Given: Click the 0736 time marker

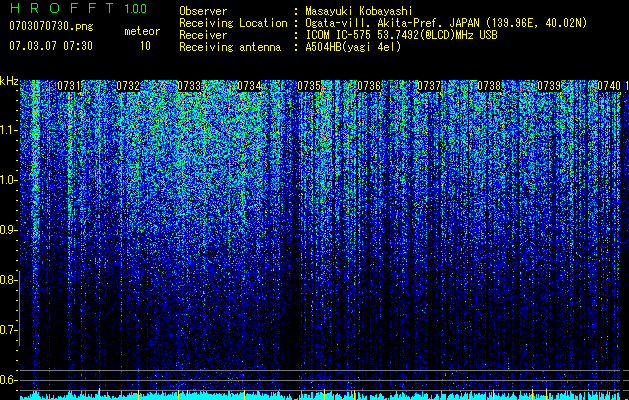Looking at the screenshot, I should coord(369,86).
